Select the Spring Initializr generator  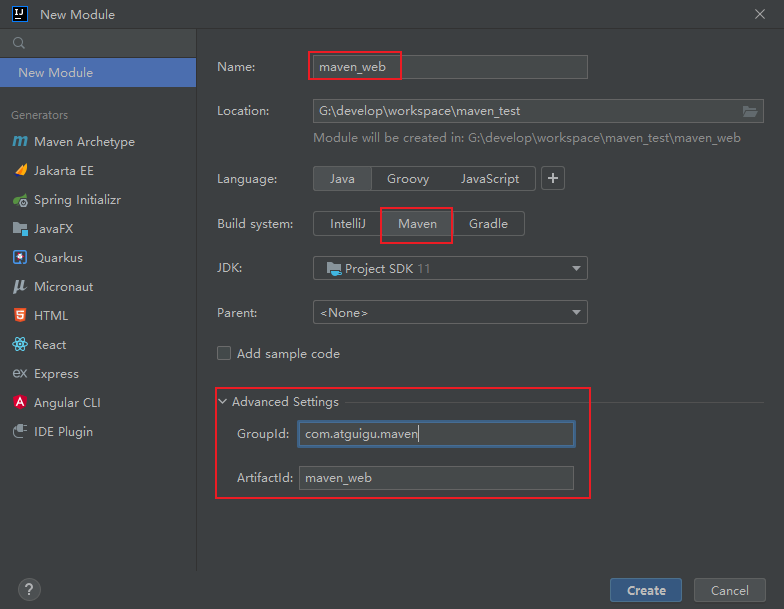pos(98,200)
